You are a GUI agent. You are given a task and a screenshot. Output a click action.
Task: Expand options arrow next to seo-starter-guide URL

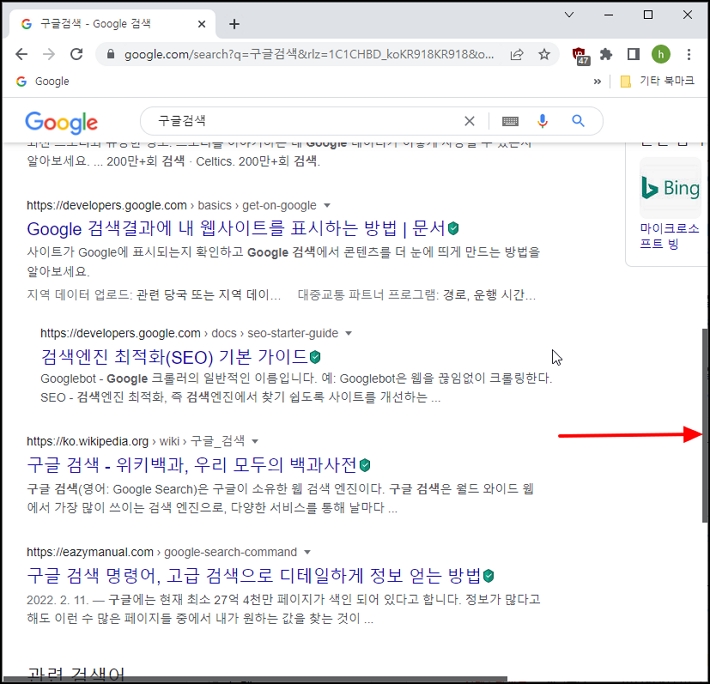[348, 334]
